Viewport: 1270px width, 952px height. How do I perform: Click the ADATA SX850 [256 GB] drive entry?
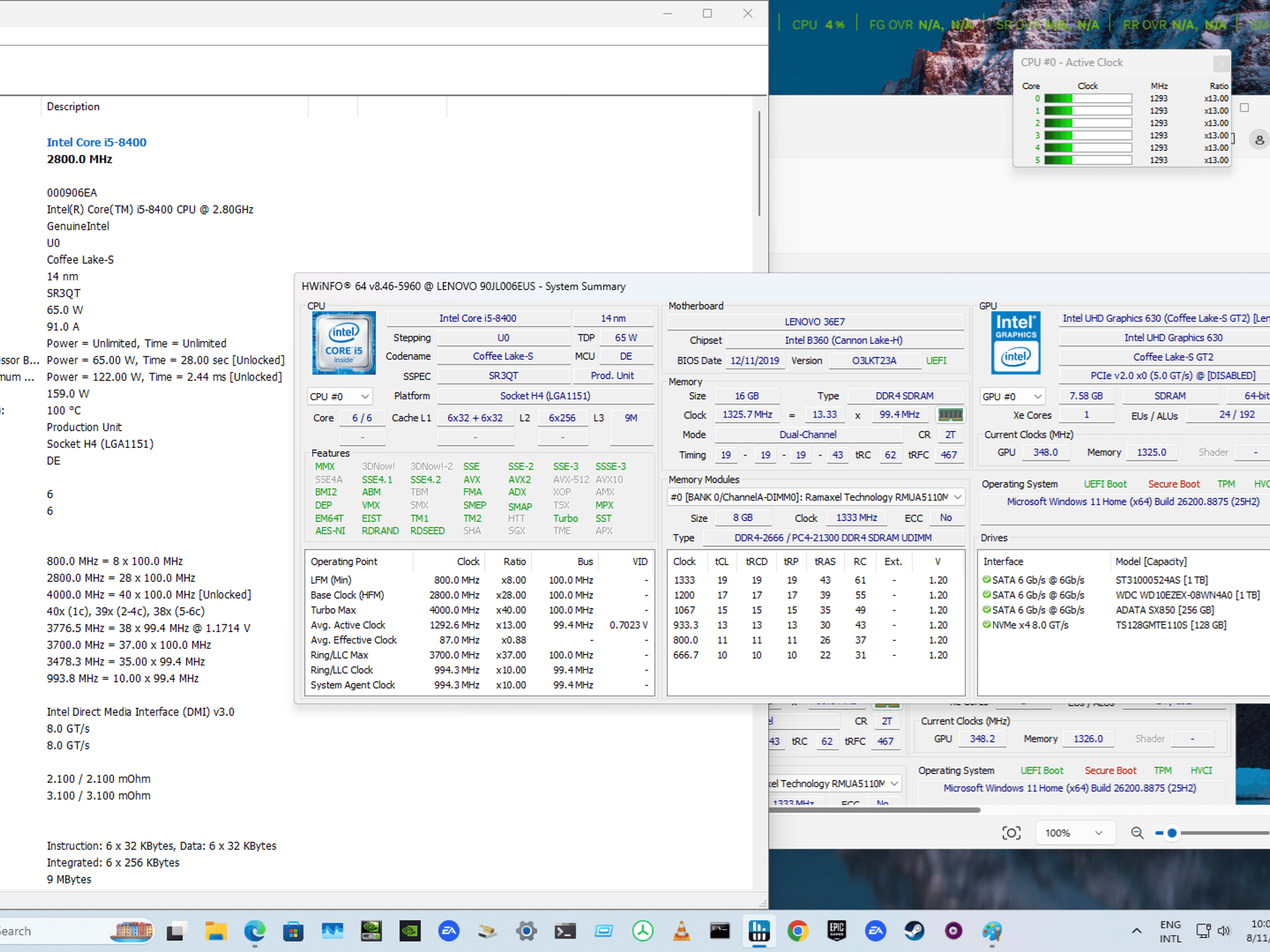pos(1165,610)
